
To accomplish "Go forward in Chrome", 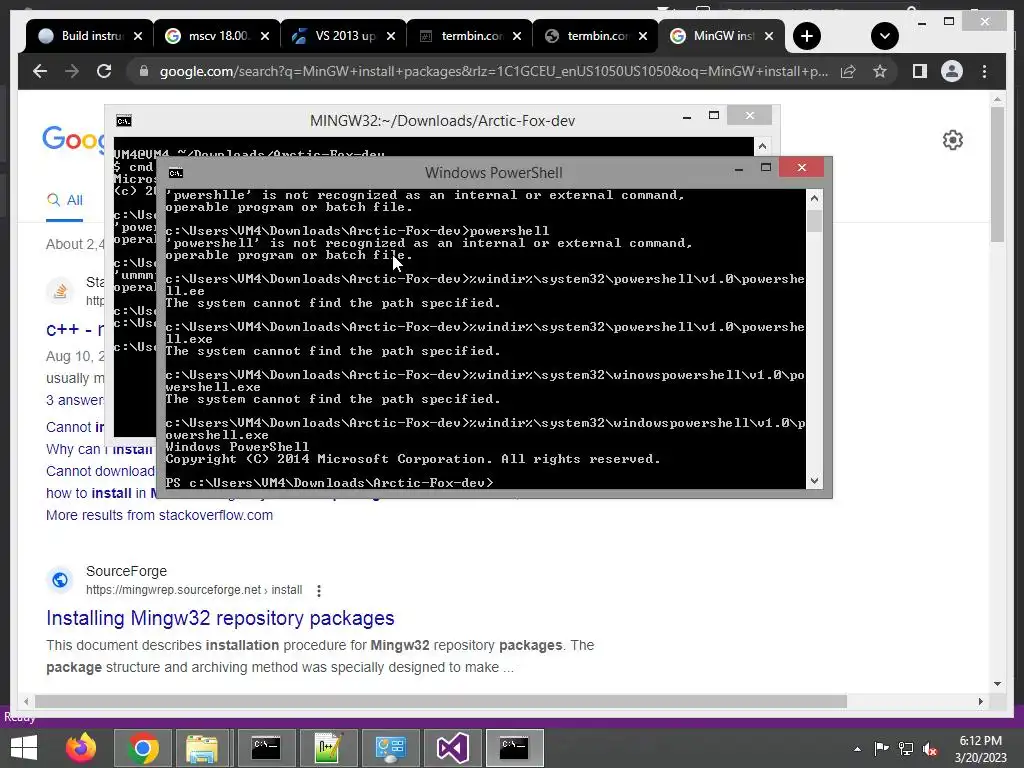I will [x=72, y=71].
